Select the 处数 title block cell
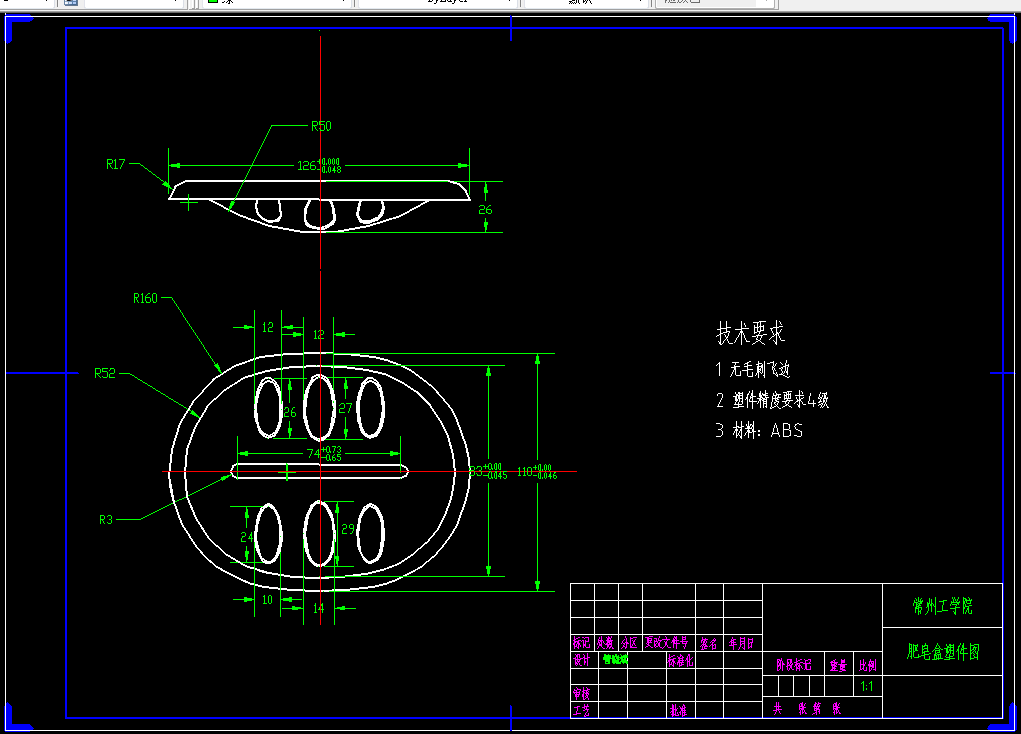The height and width of the screenshot is (734, 1021). [x=606, y=643]
